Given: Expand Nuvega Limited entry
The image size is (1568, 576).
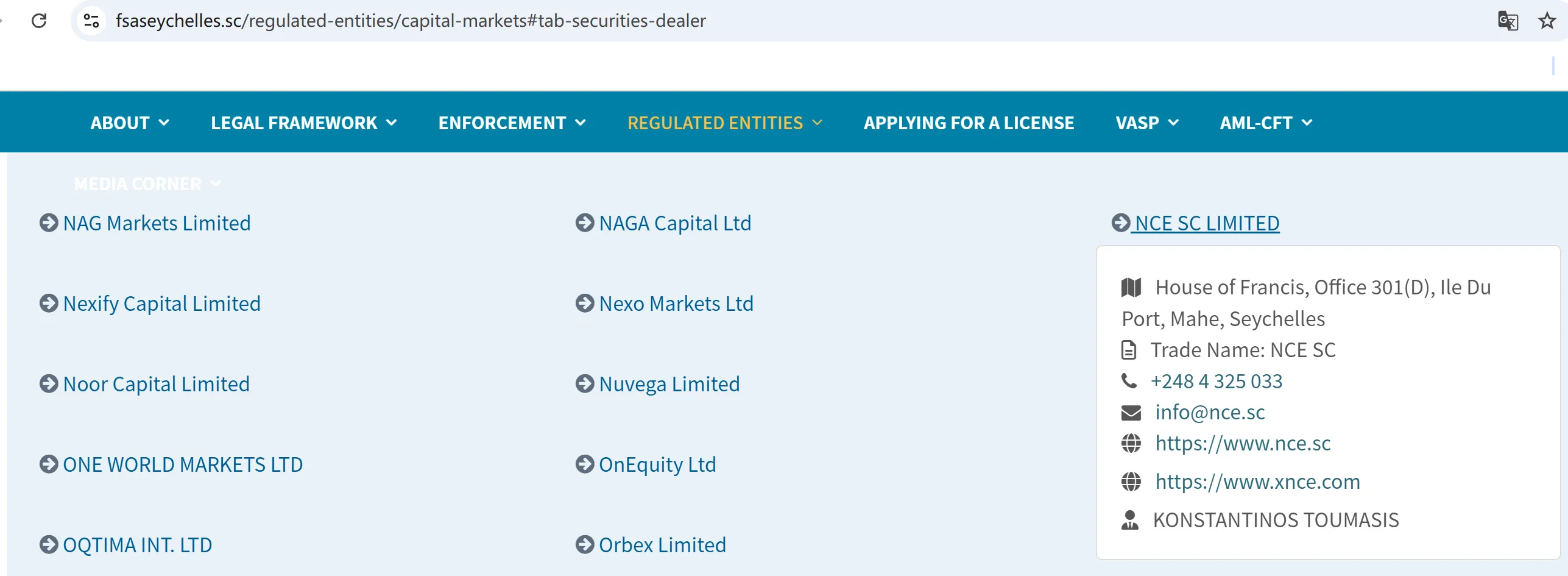Looking at the screenshot, I should point(669,385).
